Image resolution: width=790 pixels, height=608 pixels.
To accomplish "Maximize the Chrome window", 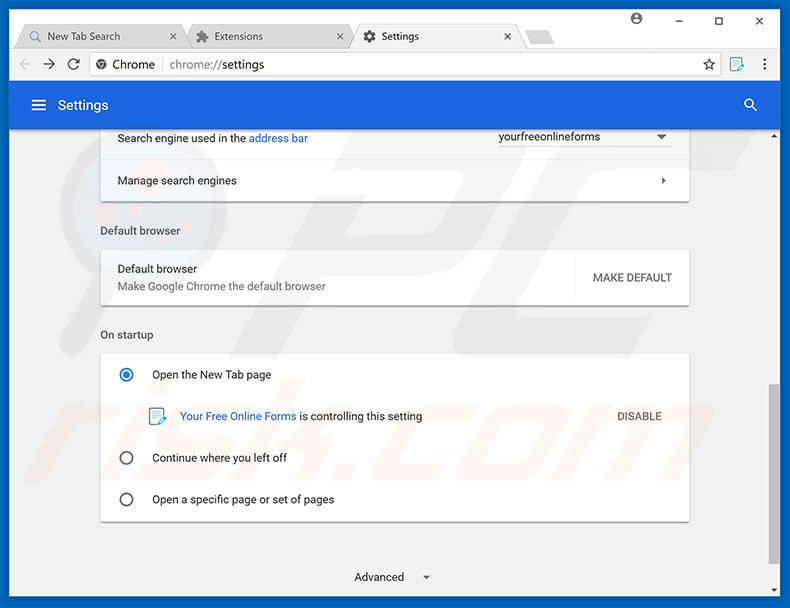I will (719, 21).
